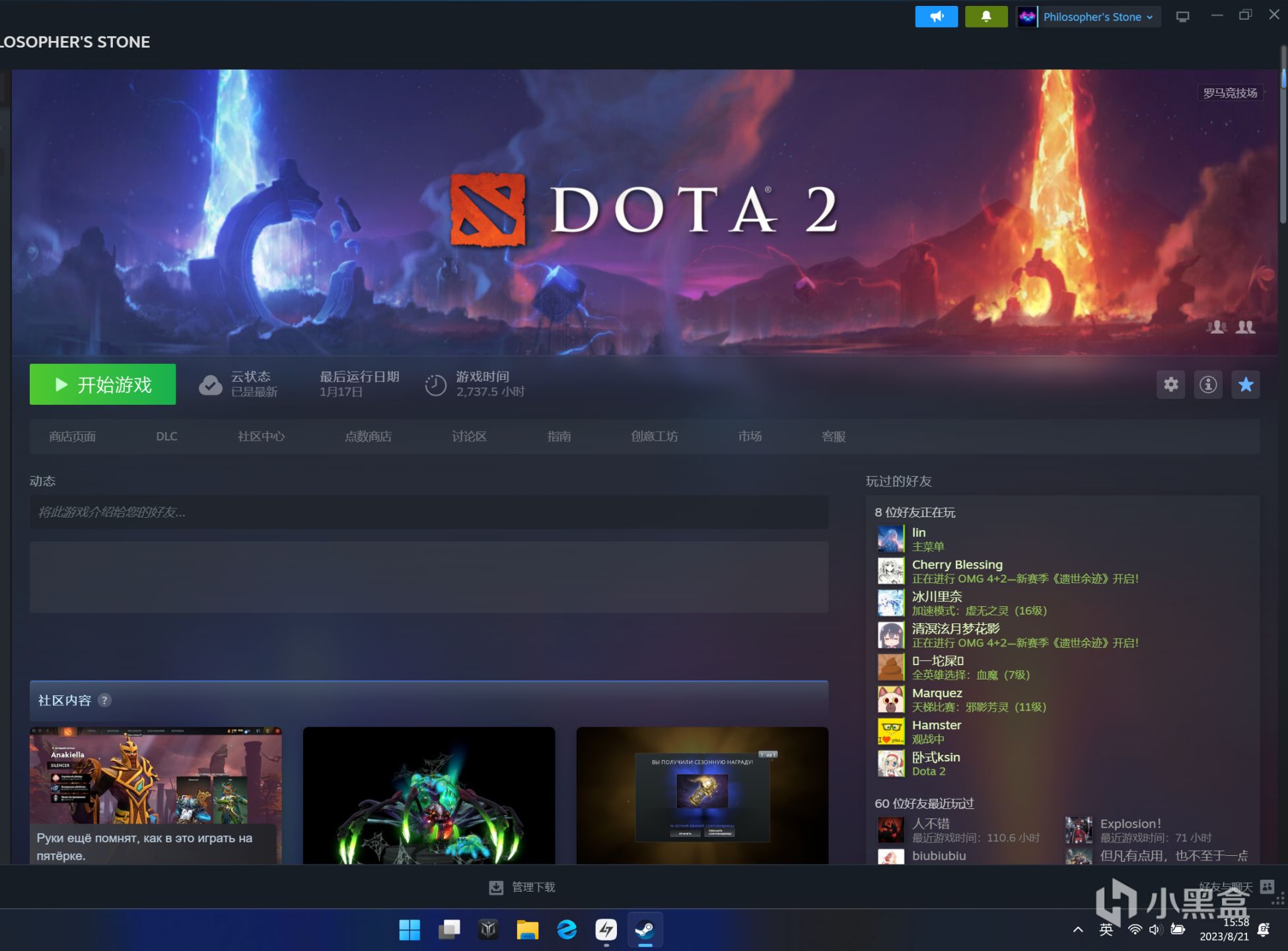Click the 罗马竞技场 label on the banner
Viewport: 1288px width, 951px height.
[x=1230, y=93]
